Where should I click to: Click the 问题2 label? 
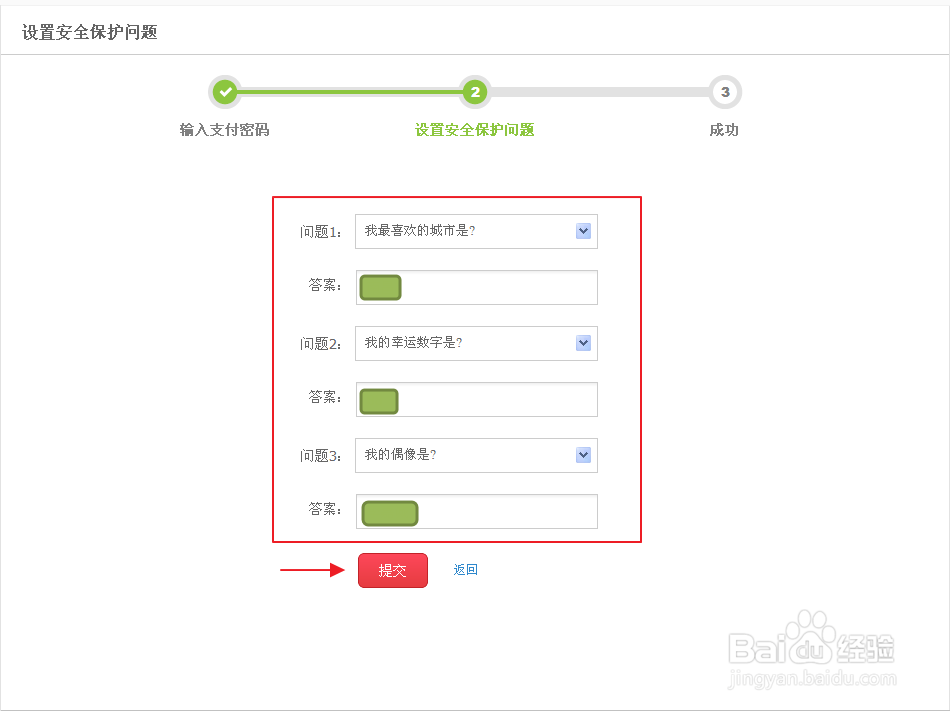[x=321, y=344]
